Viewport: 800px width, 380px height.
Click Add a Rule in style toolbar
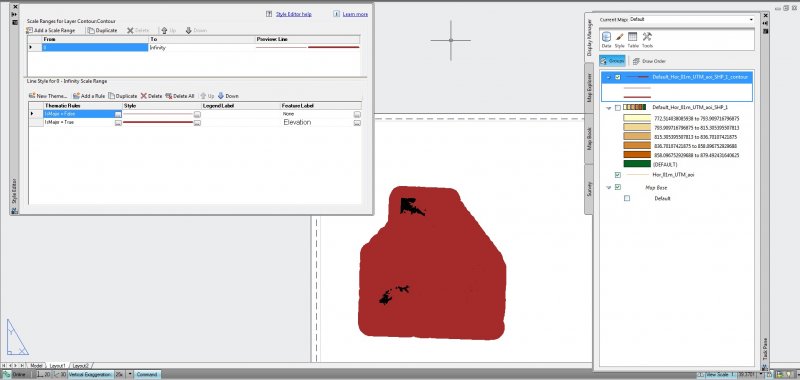89,96
